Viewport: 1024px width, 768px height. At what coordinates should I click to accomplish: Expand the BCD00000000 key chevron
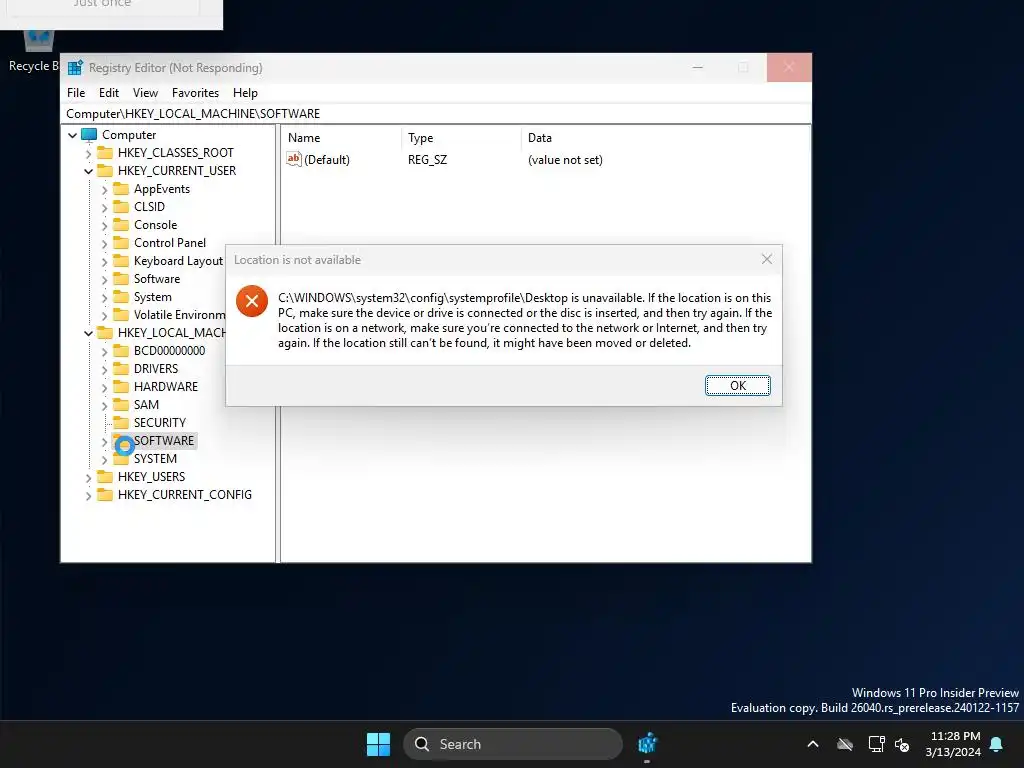104,351
